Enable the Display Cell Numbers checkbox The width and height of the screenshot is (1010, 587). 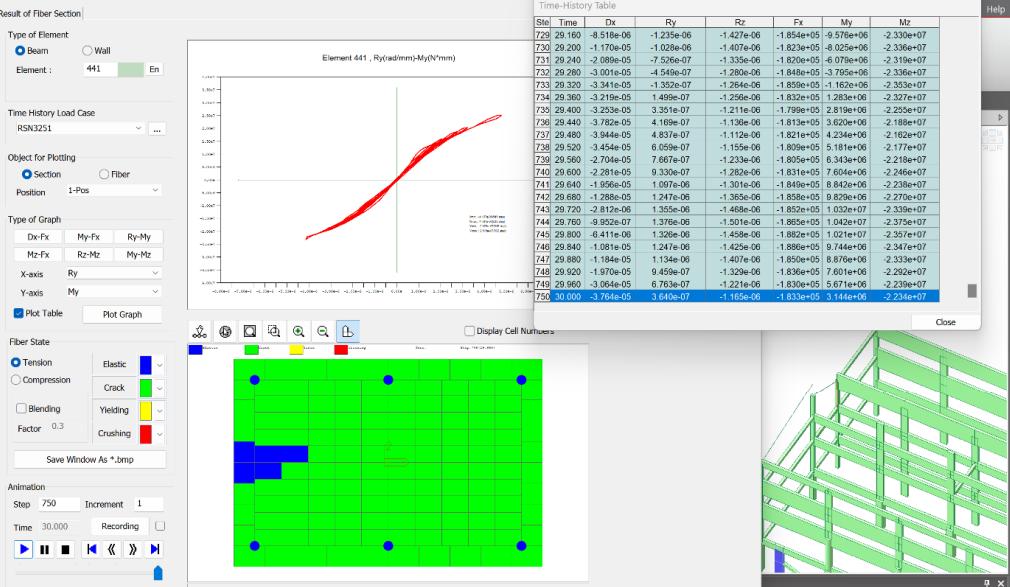pos(470,331)
